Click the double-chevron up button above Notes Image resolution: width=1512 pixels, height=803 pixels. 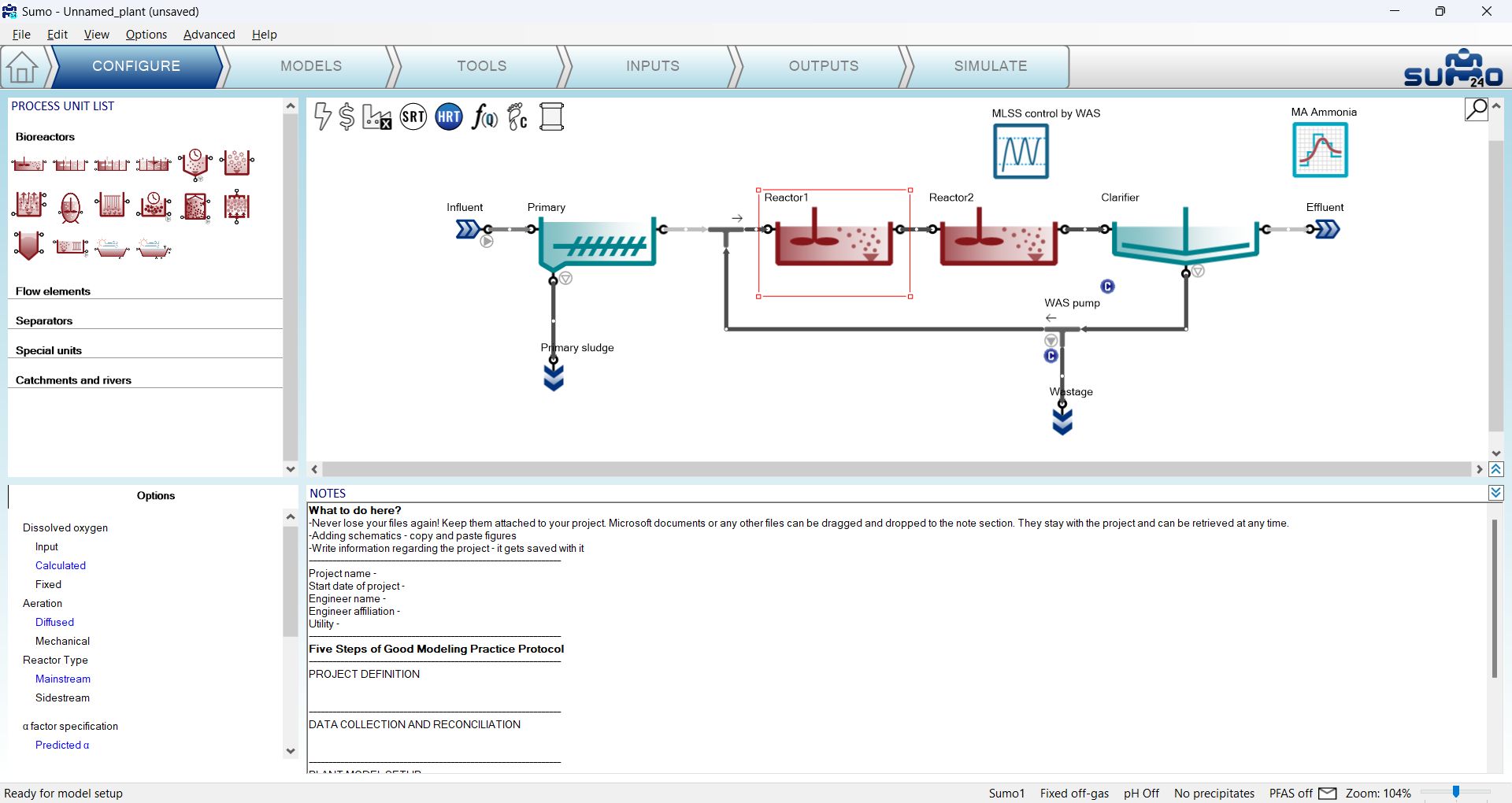coord(1496,469)
